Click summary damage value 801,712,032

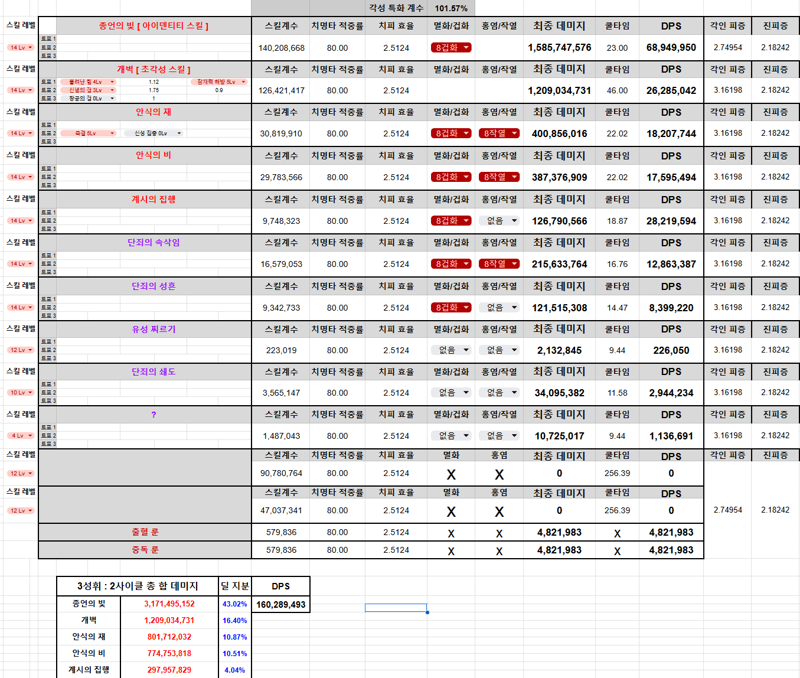tap(169, 637)
